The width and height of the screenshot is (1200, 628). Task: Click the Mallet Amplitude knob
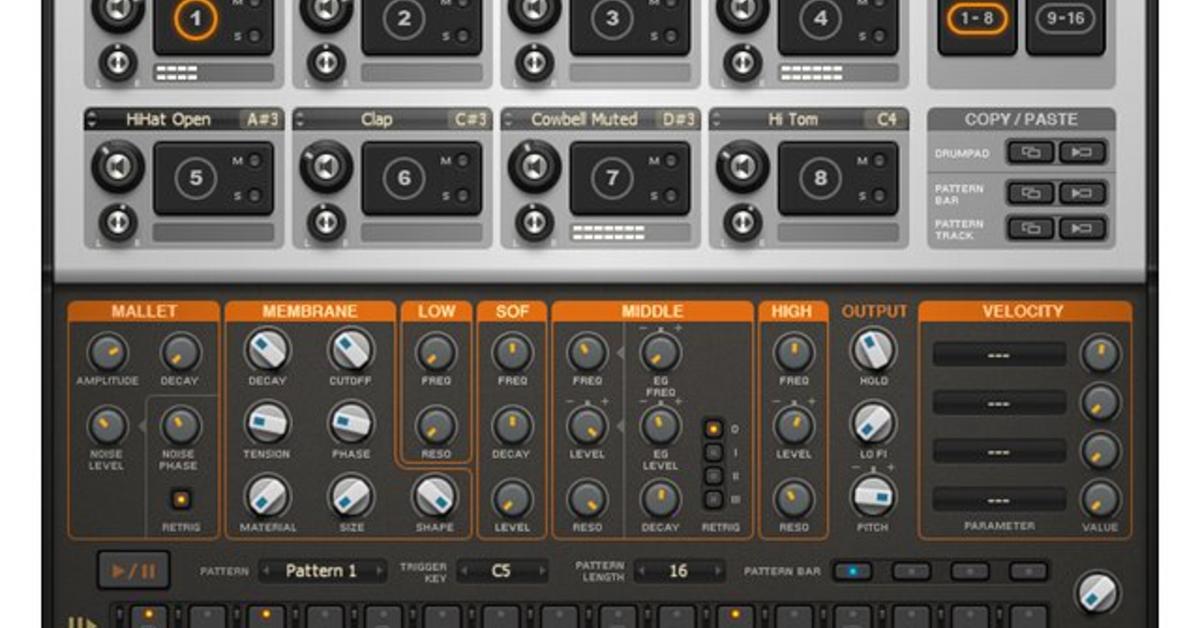click(x=106, y=352)
